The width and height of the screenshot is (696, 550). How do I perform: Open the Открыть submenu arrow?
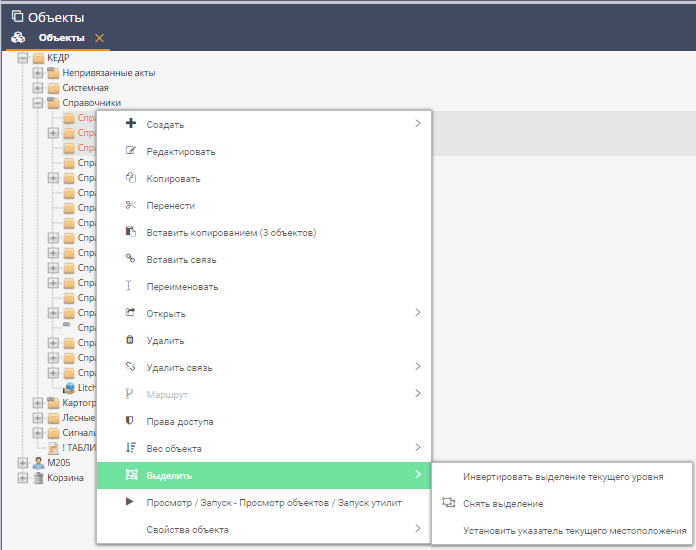pos(417,313)
